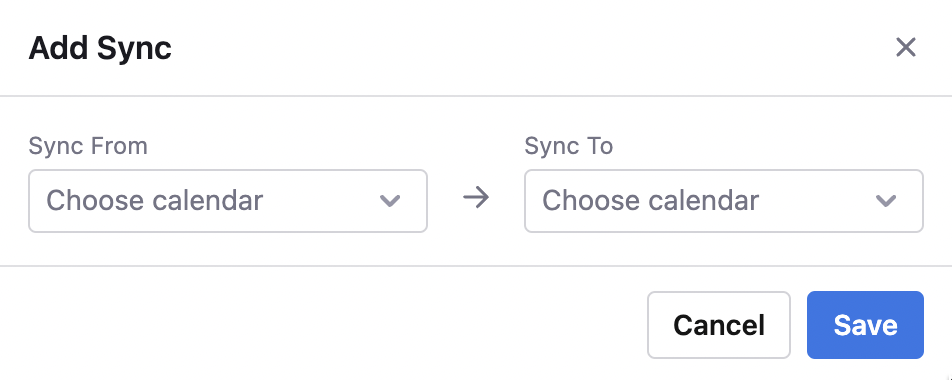Focus the Sync To combo box
This screenshot has height=380, width=952.
(724, 201)
